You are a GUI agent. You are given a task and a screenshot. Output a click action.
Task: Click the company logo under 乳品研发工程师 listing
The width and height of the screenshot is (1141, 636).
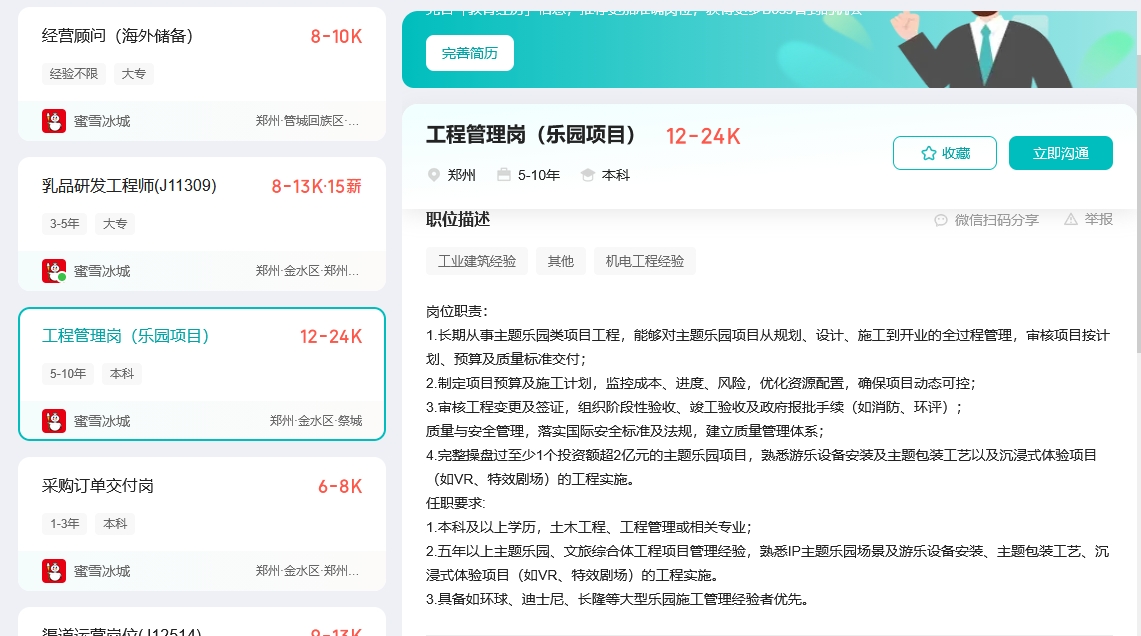(x=54, y=271)
